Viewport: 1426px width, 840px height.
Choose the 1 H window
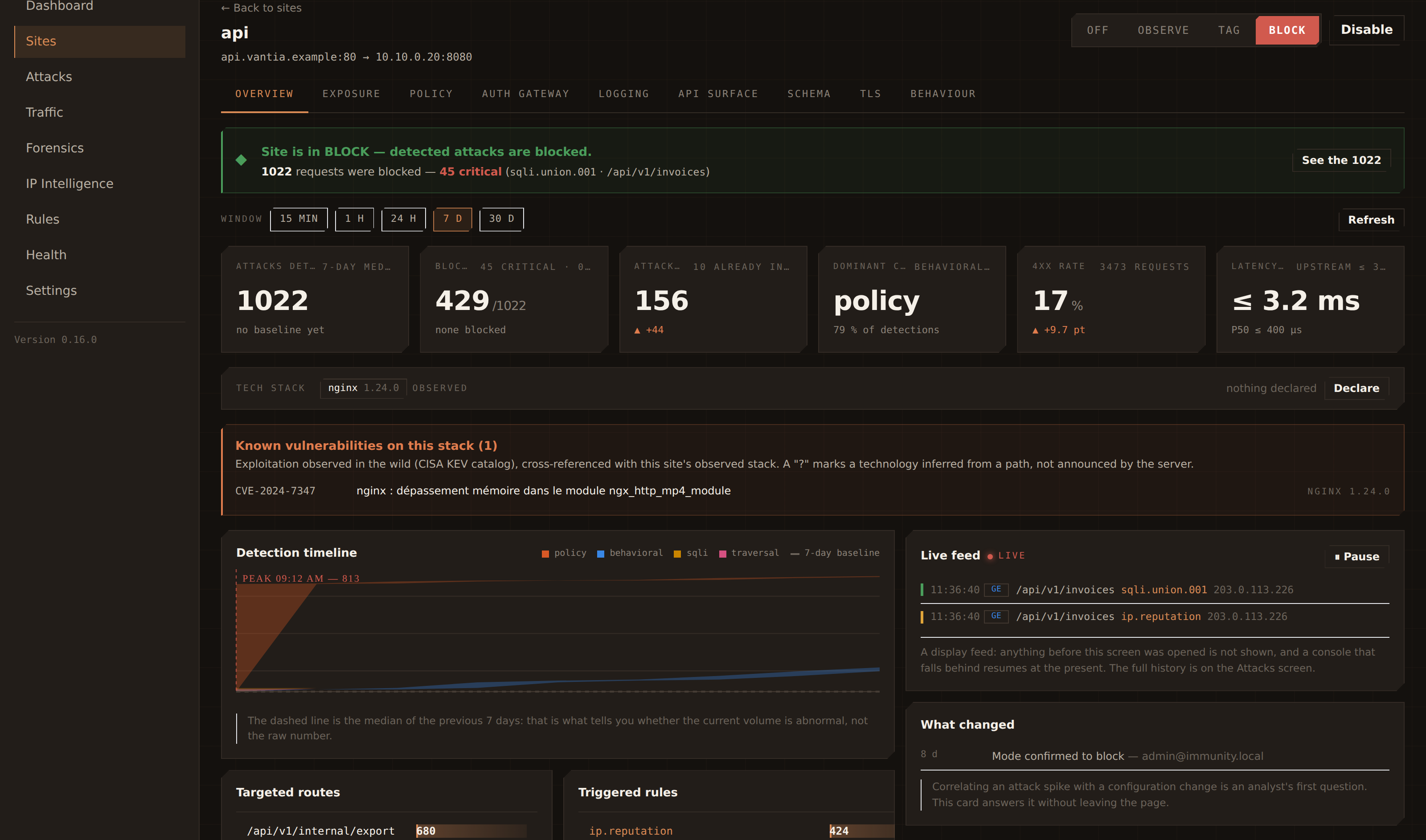coord(354,219)
